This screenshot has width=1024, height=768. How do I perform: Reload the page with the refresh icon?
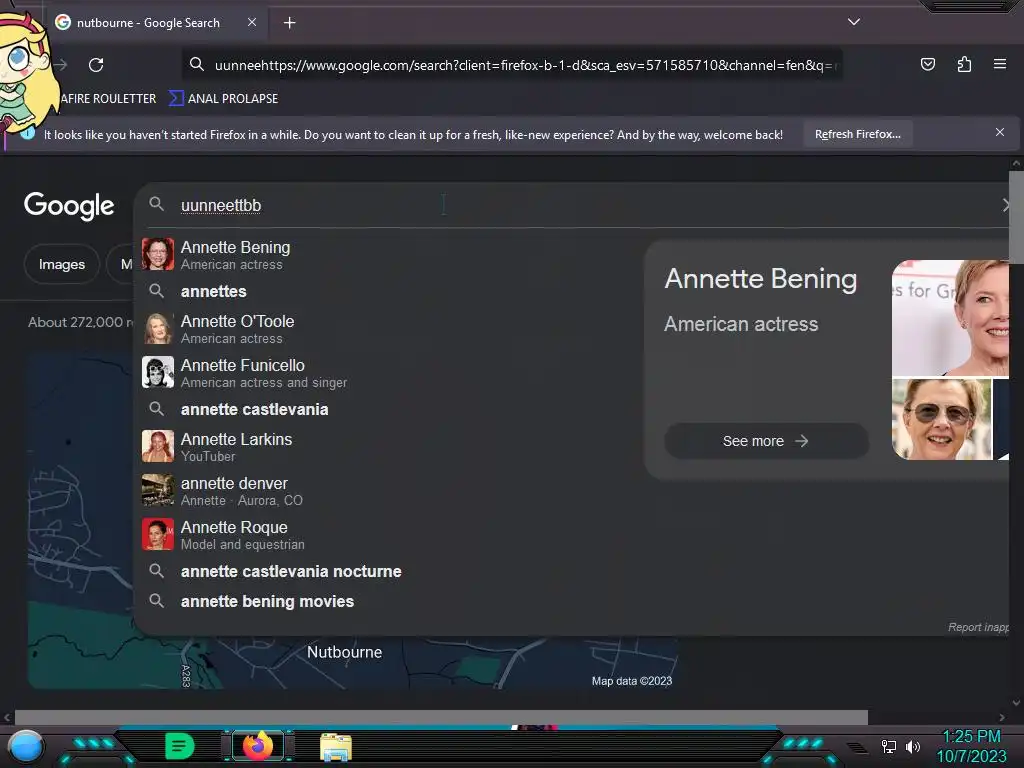[96, 65]
